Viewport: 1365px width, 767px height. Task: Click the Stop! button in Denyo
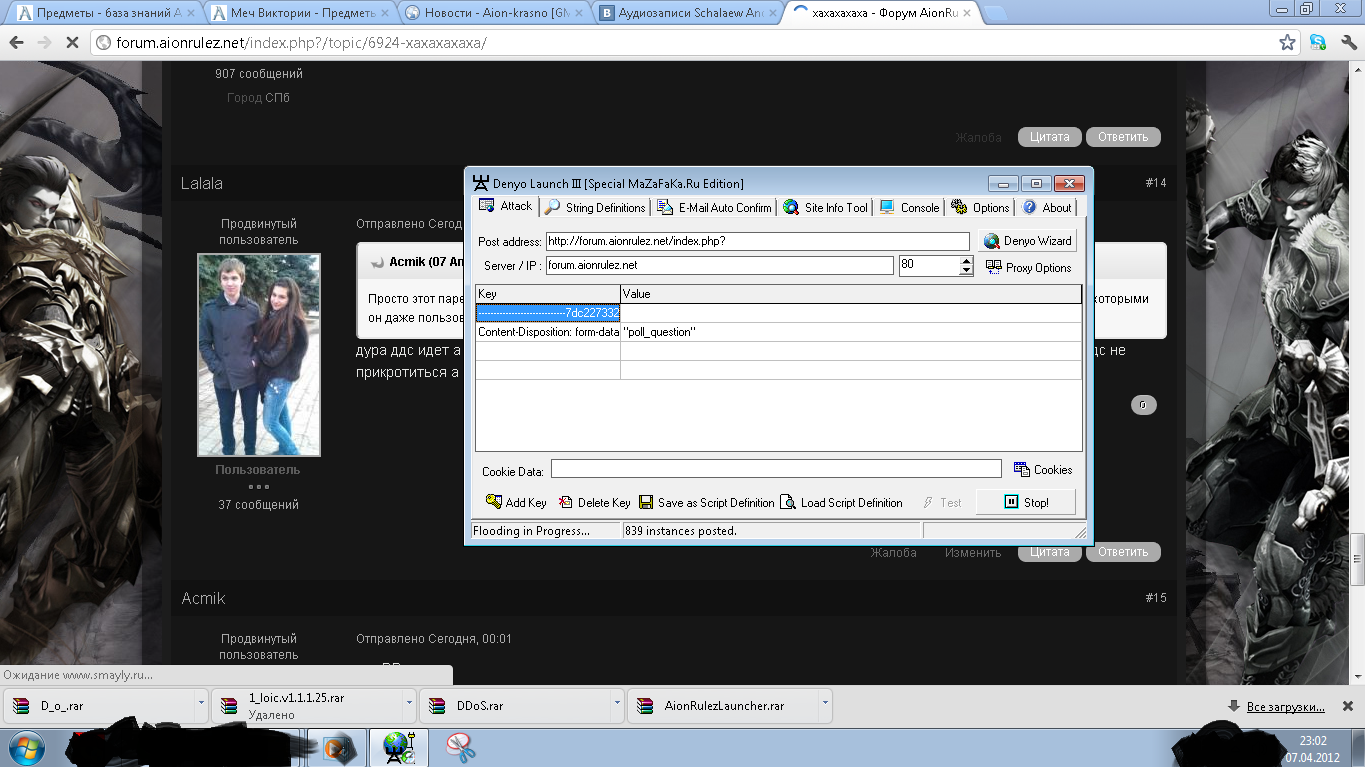(1026, 502)
